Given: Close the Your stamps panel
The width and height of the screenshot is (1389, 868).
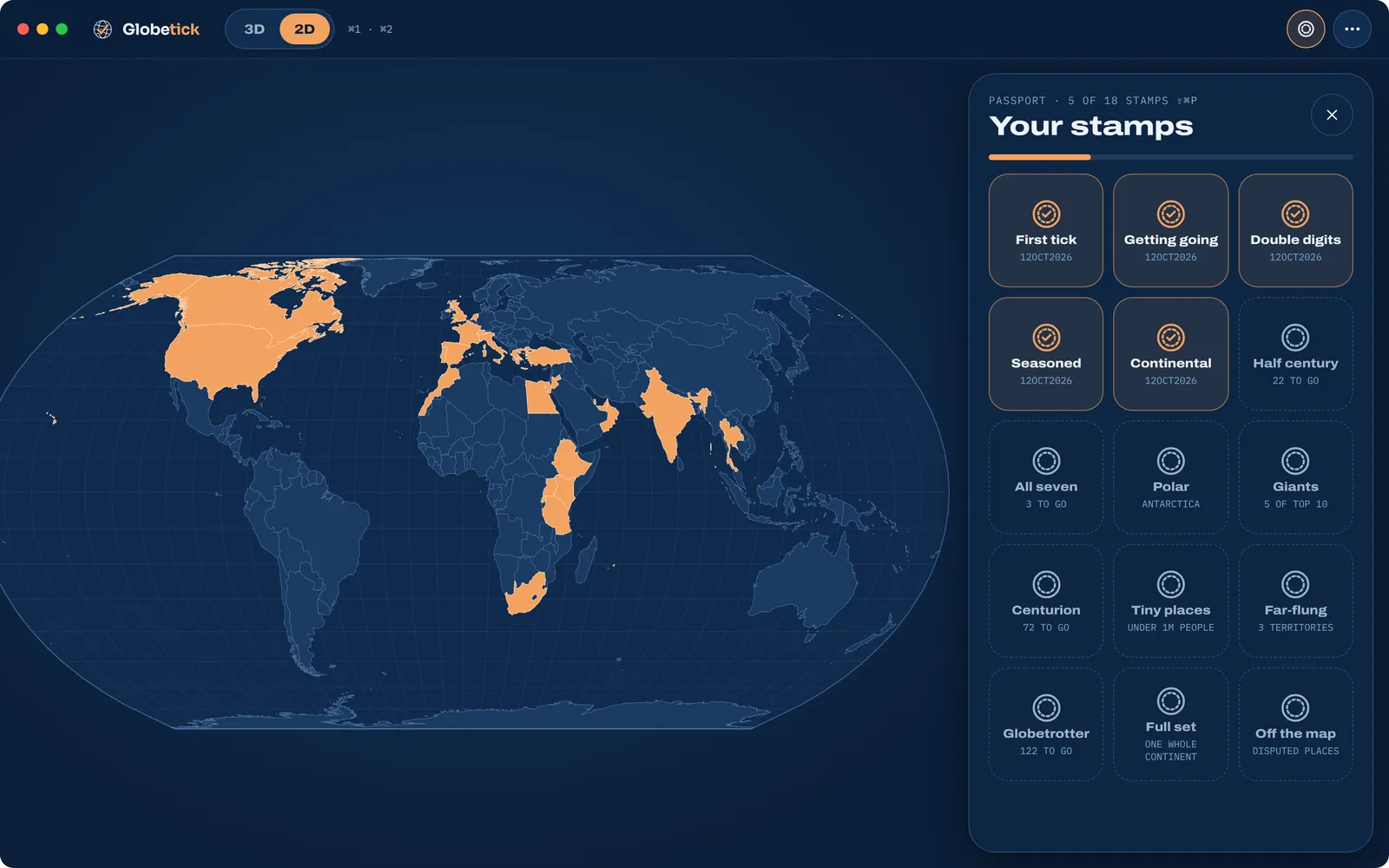Looking at the screenshot, I should (1332, 115).
